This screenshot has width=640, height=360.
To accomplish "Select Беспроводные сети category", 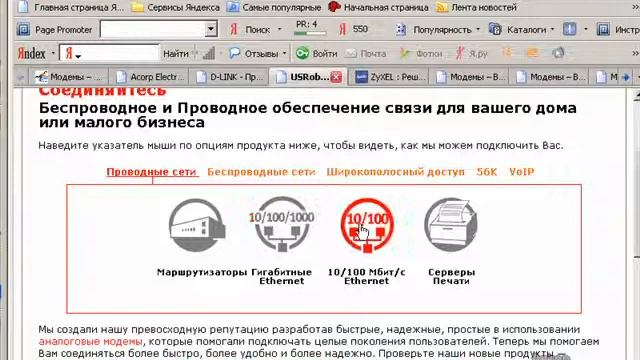I will coord(261,172).
